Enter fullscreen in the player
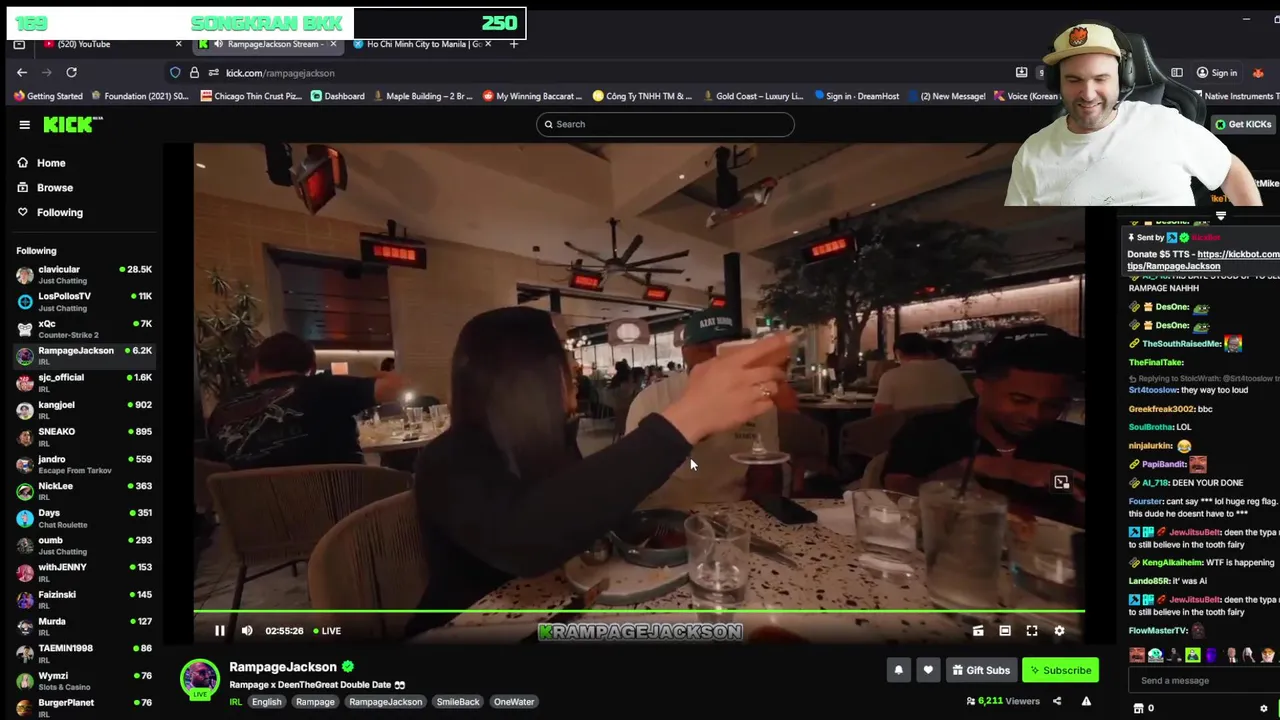Screen dimensions: 1280x720 coord(1032,631)
